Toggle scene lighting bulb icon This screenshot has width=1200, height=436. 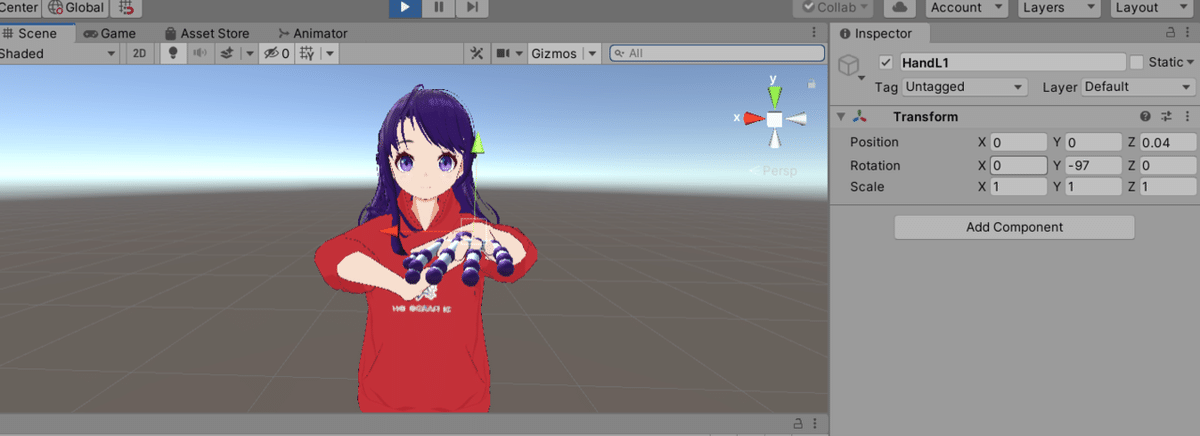[x=172, y=53]
